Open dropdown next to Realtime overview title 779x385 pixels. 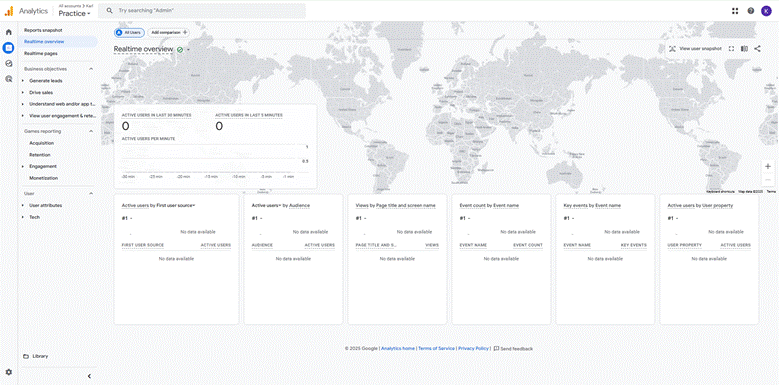pyautogui.click(x=189, y=50)
